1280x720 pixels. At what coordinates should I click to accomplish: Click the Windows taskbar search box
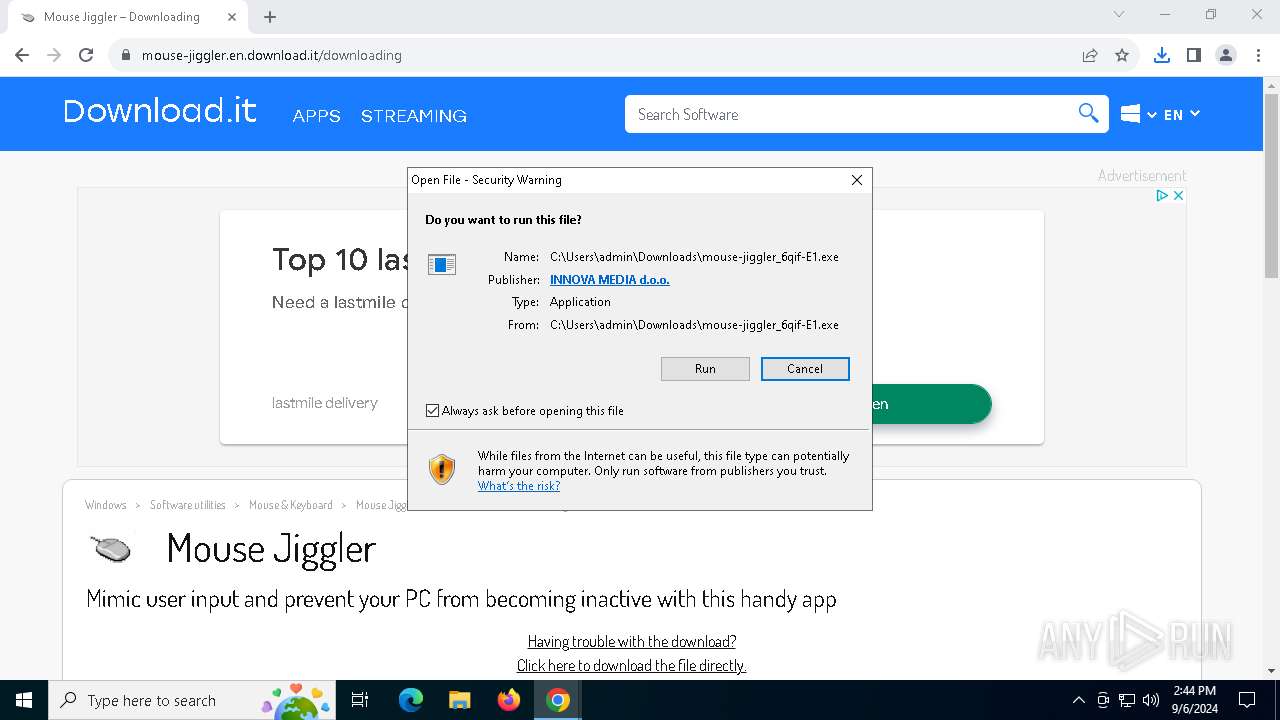click(x=190, y=700)
